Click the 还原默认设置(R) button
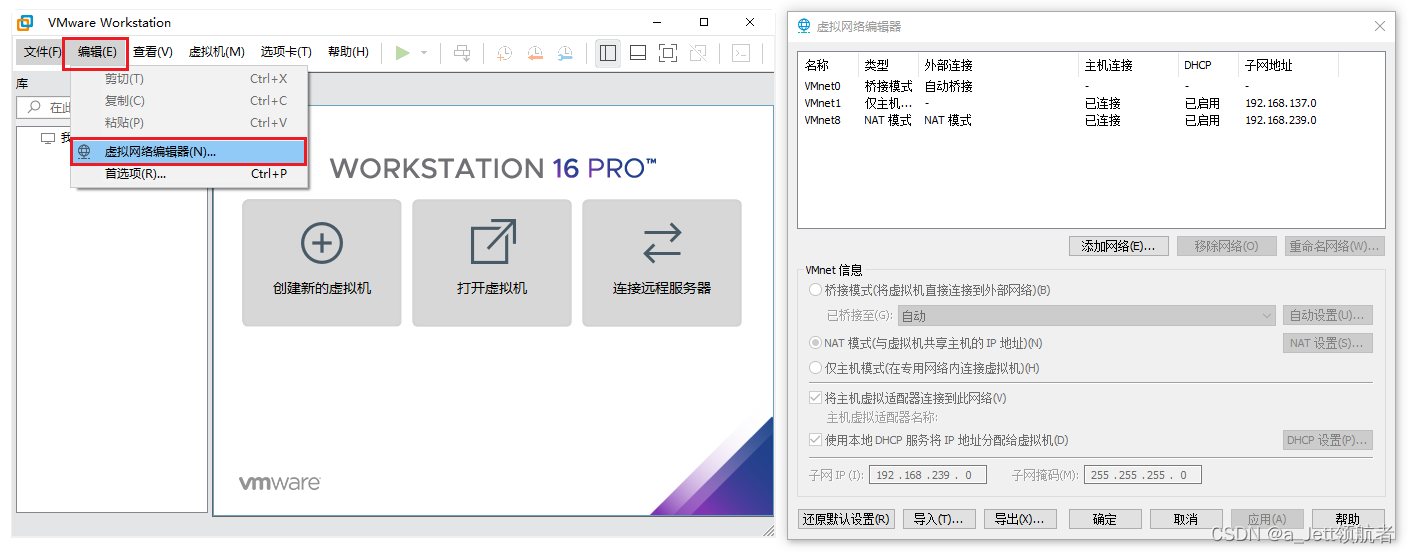 (x=846, y=519)
